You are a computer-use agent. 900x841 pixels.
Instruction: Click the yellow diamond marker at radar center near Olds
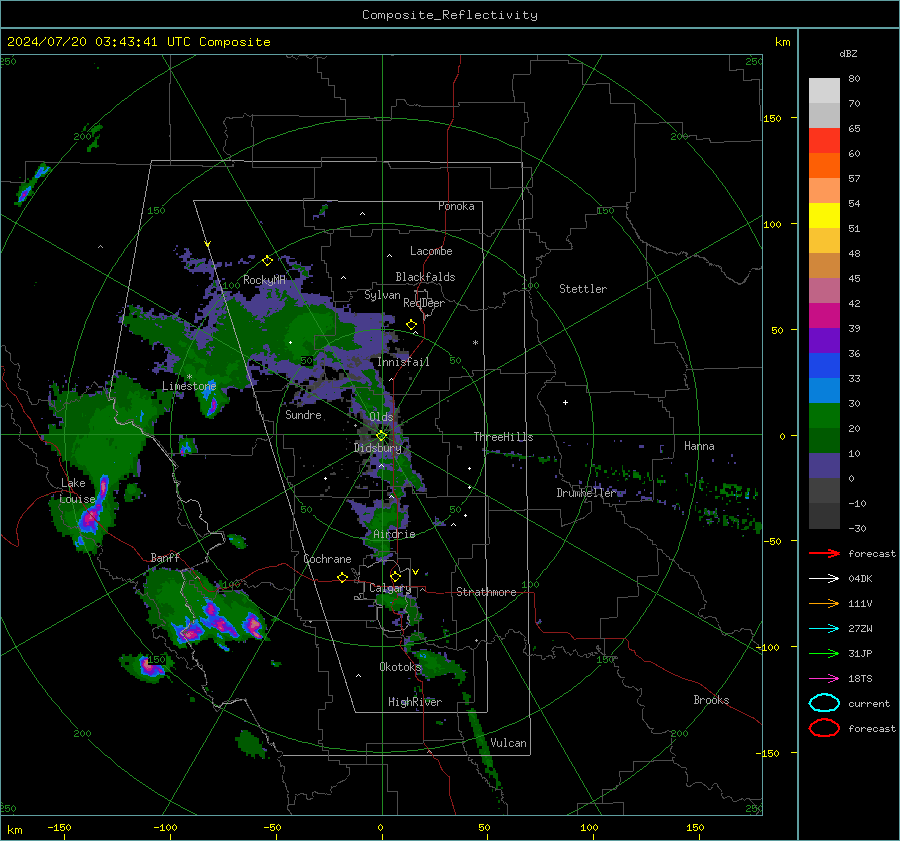point(381,436)
